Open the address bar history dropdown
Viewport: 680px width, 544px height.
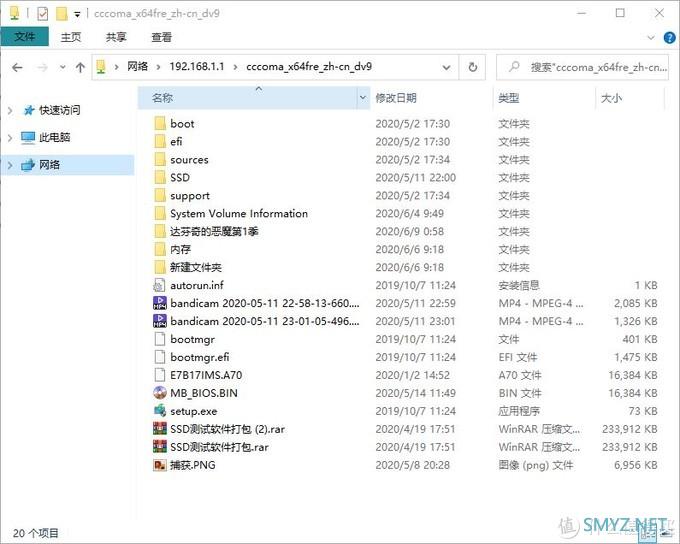[x=446, y=68]
